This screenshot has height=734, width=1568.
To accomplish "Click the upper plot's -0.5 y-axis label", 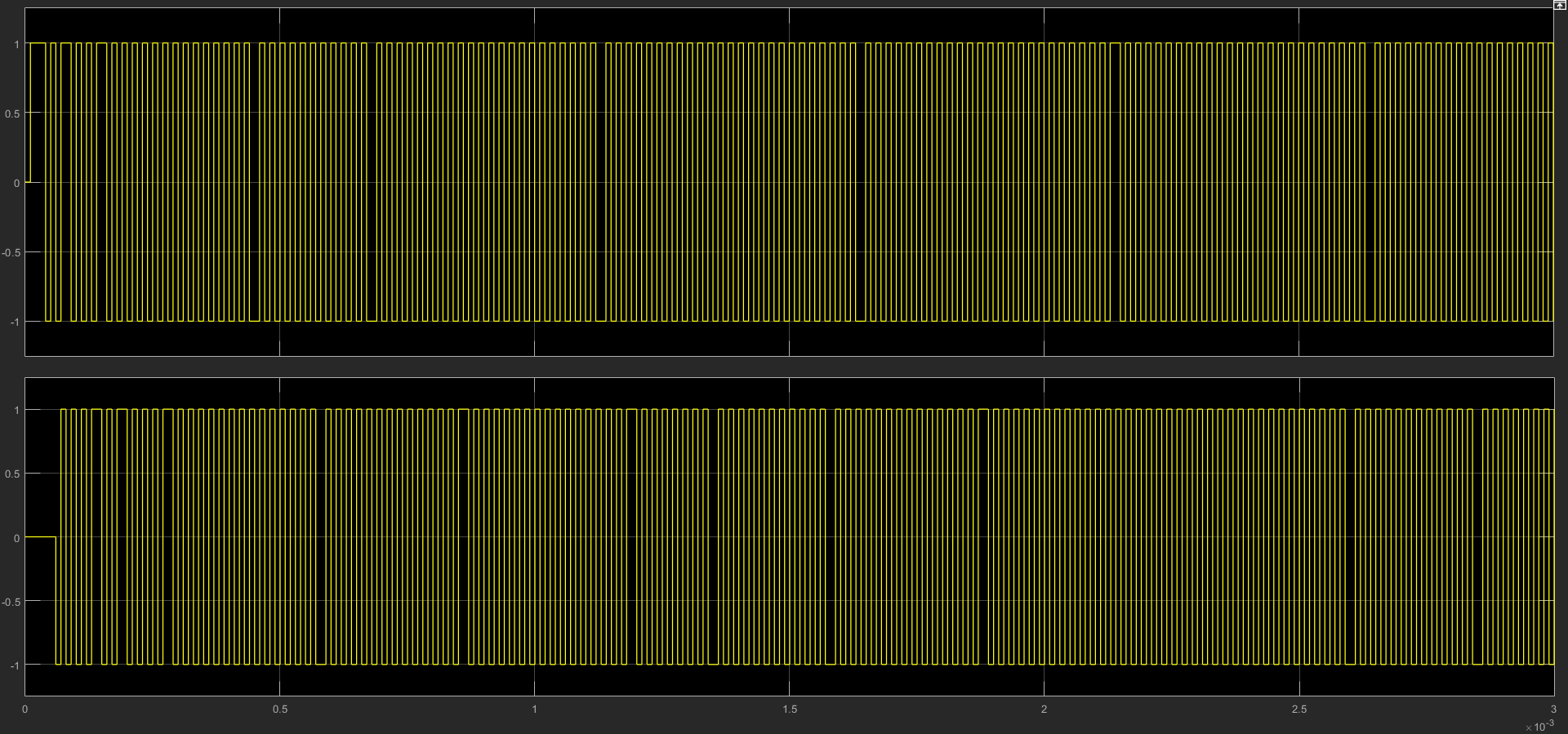I will (11, 252).
